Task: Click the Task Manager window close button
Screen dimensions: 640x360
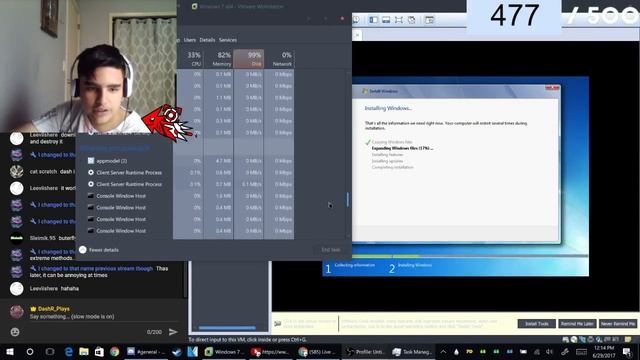Action: coord(342,19)
